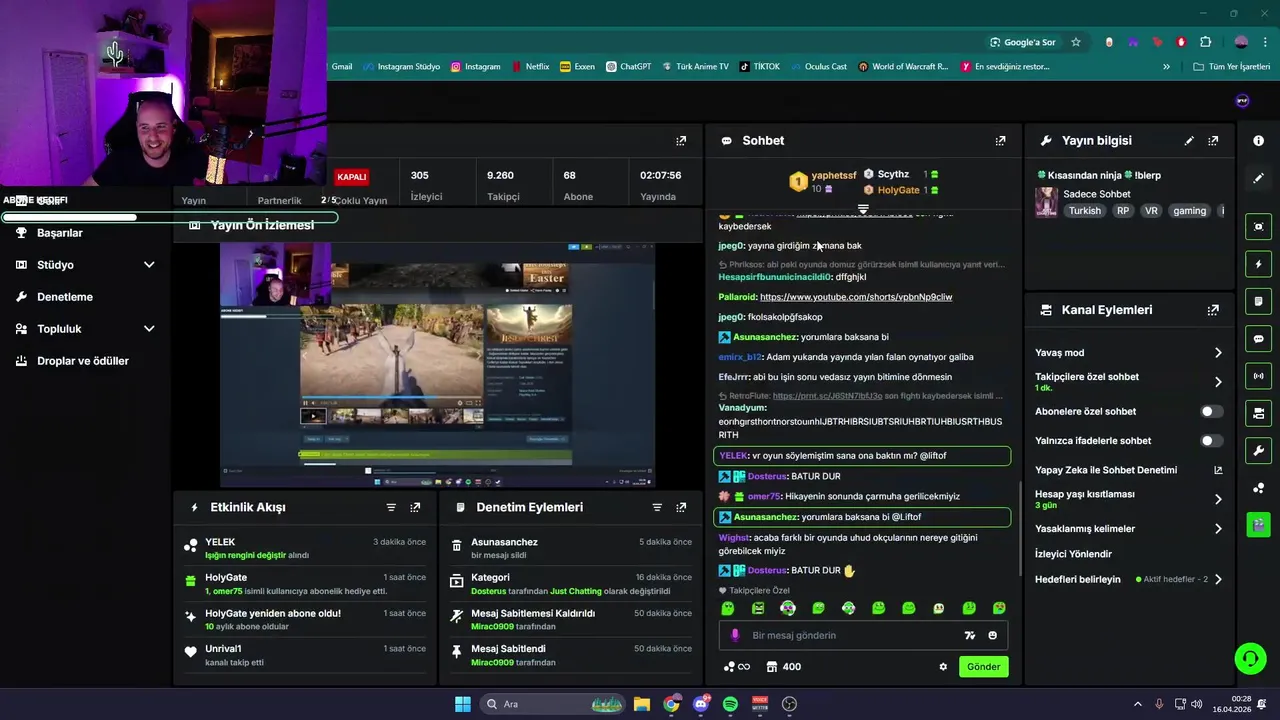Pop out the Yayın bilgisi panel
This screenshot has width=1280, height=720.
pos(1213,141)
